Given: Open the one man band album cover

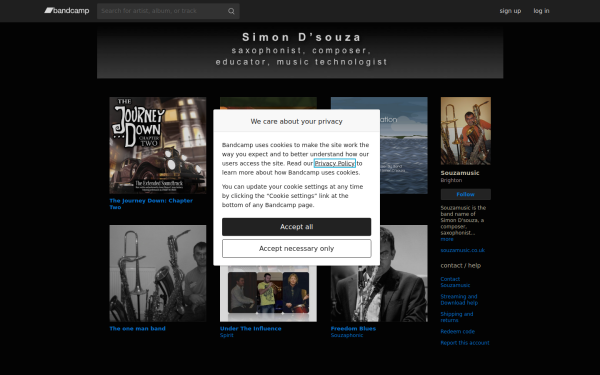Looking at the screenshot, I should click(x=158, y=273).
